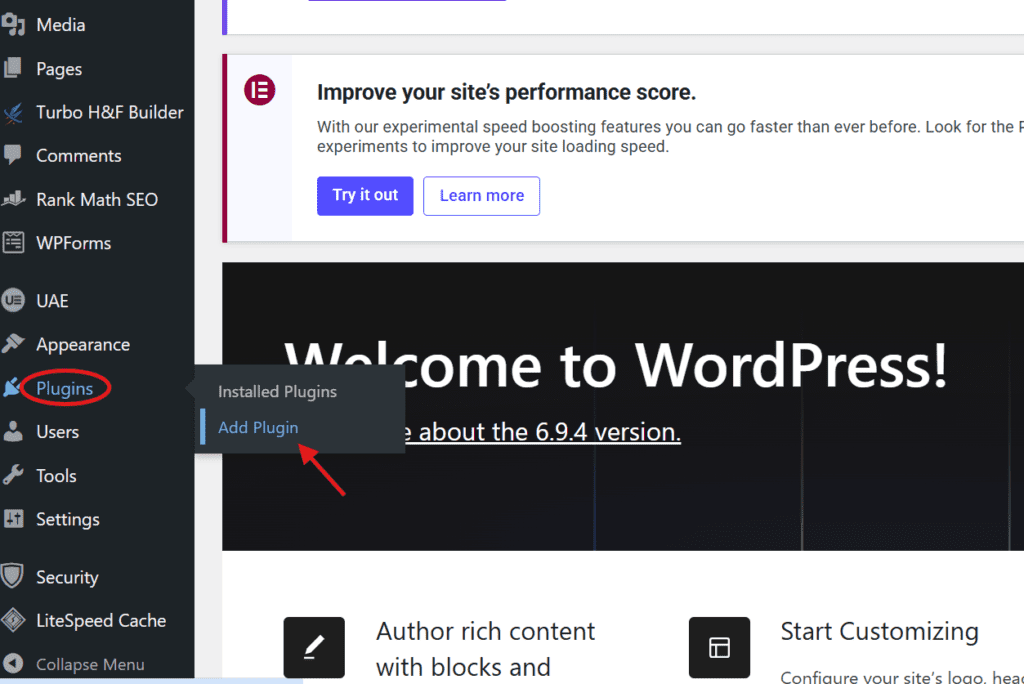Click the pencil icon beside Author rich content
Image resolution: width=1024 pixels, height=684 pixels.
(x=314, y=647)
